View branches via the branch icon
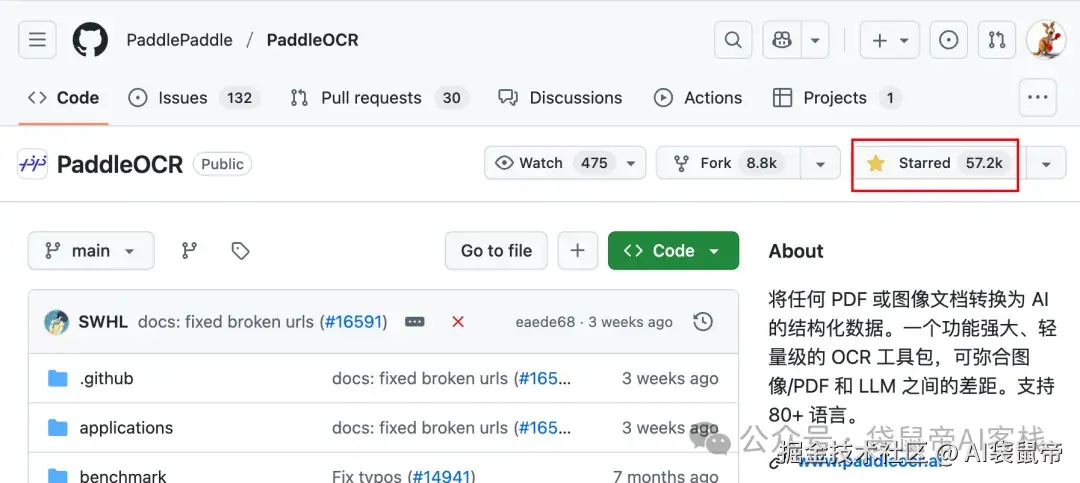 (189, 251)
